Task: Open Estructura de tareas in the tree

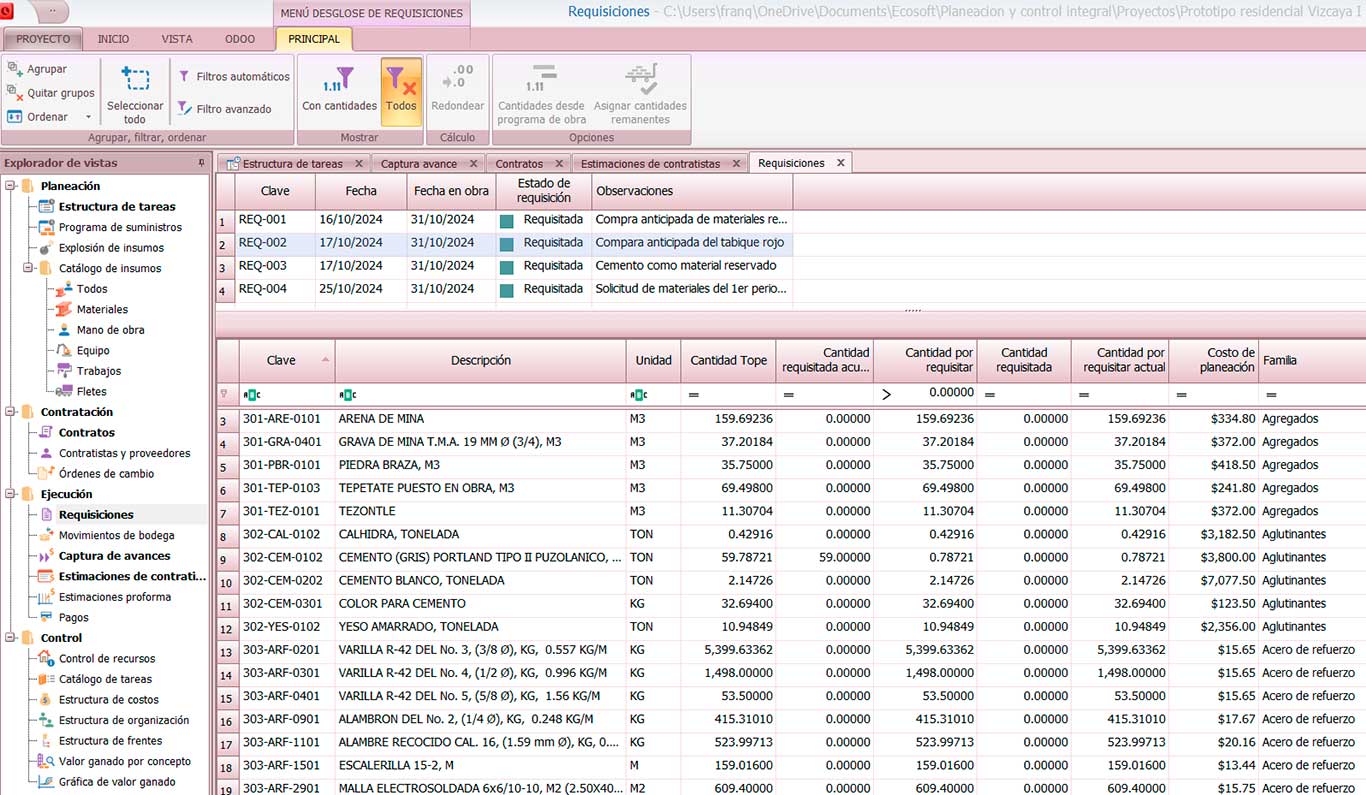Action: pyautogui.click(x=117, y=207)
